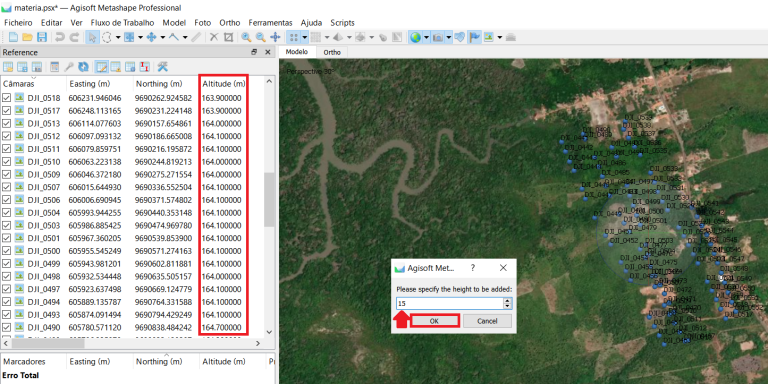Click the Update transform refresh icon
768x384 pixels.
click(x=84, y=67)
